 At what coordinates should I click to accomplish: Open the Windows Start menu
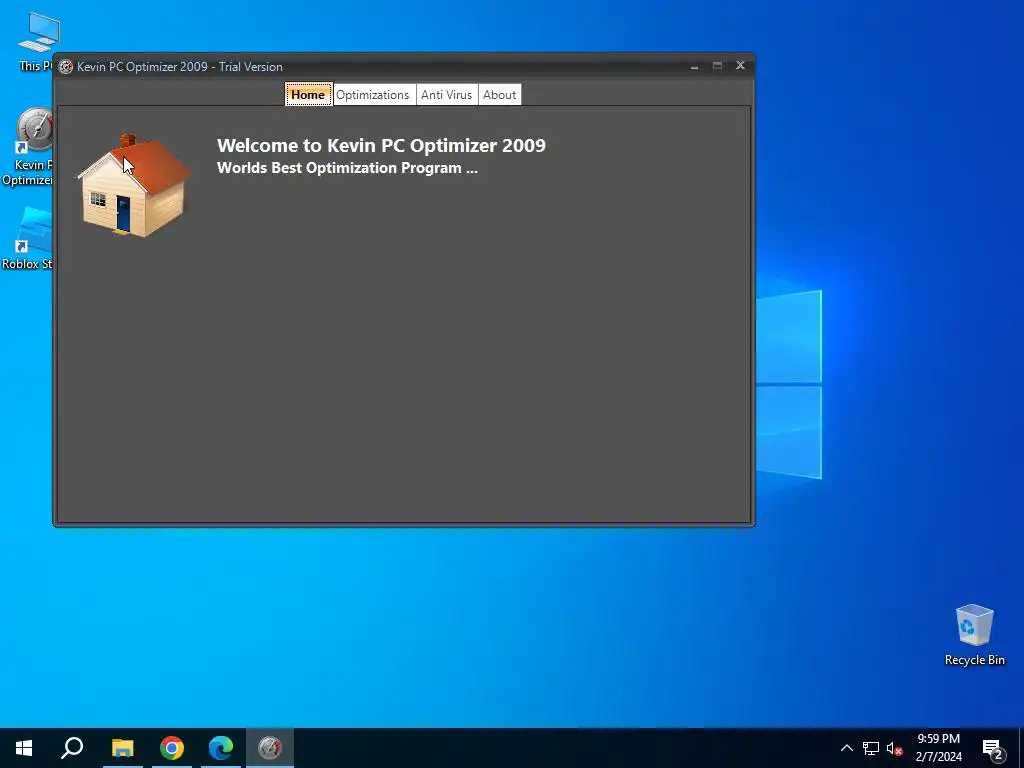point(24,748)
